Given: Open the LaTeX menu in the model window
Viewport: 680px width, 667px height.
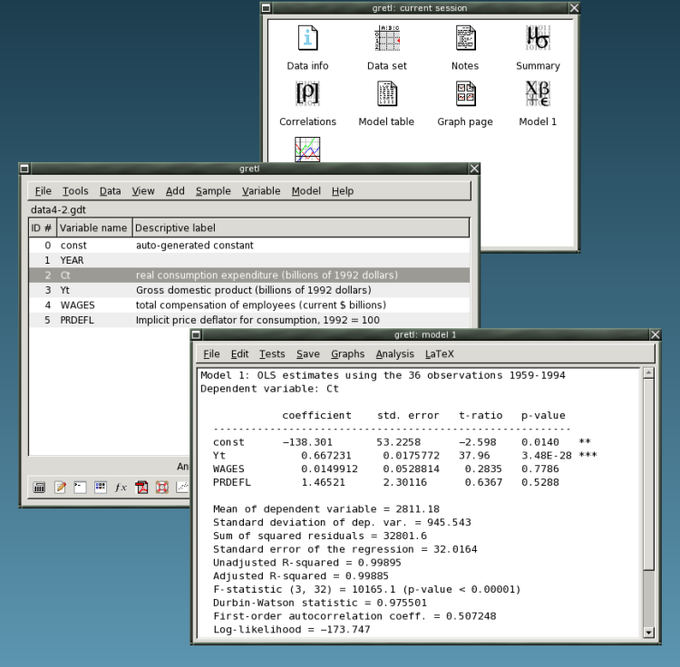Looking at the screenshot, I should tap(439, 354).
